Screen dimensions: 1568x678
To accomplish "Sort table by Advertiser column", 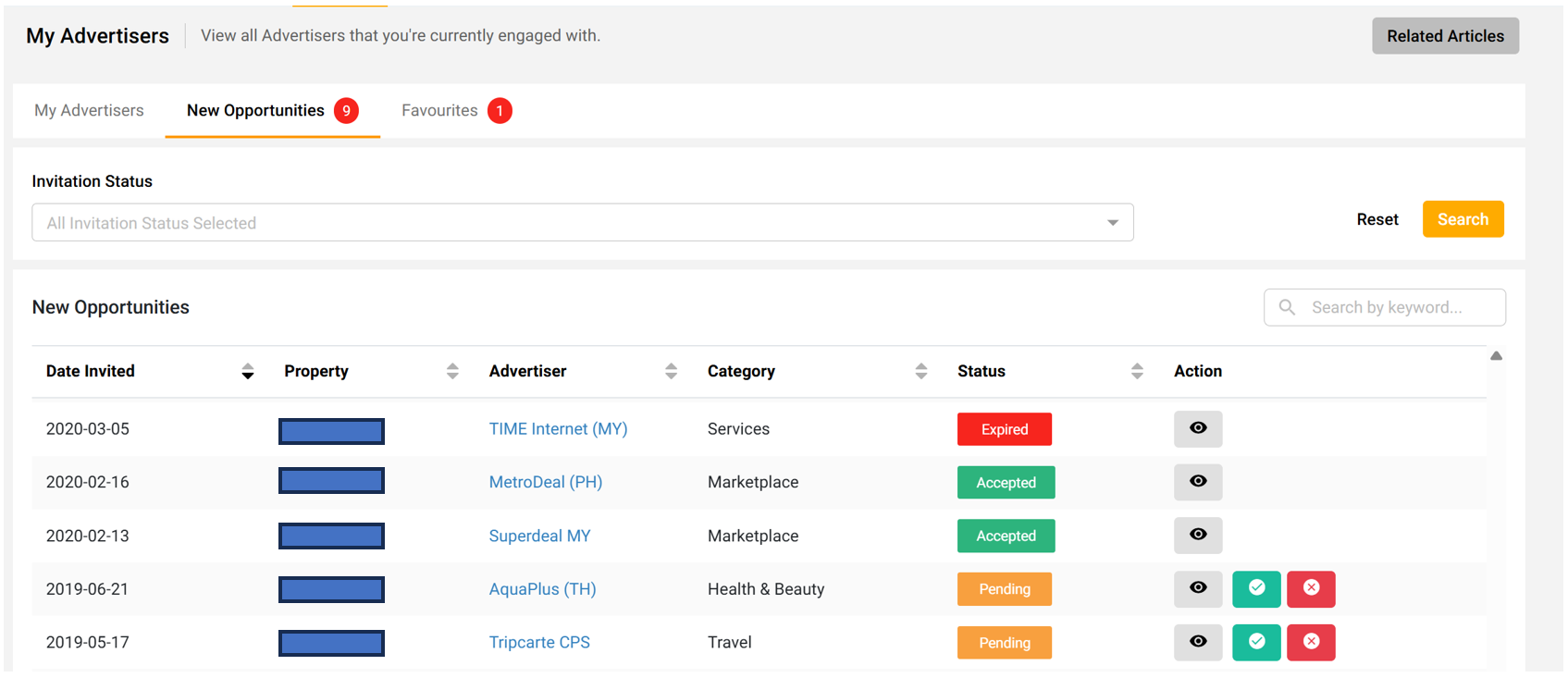I will (x=671, y=372).
